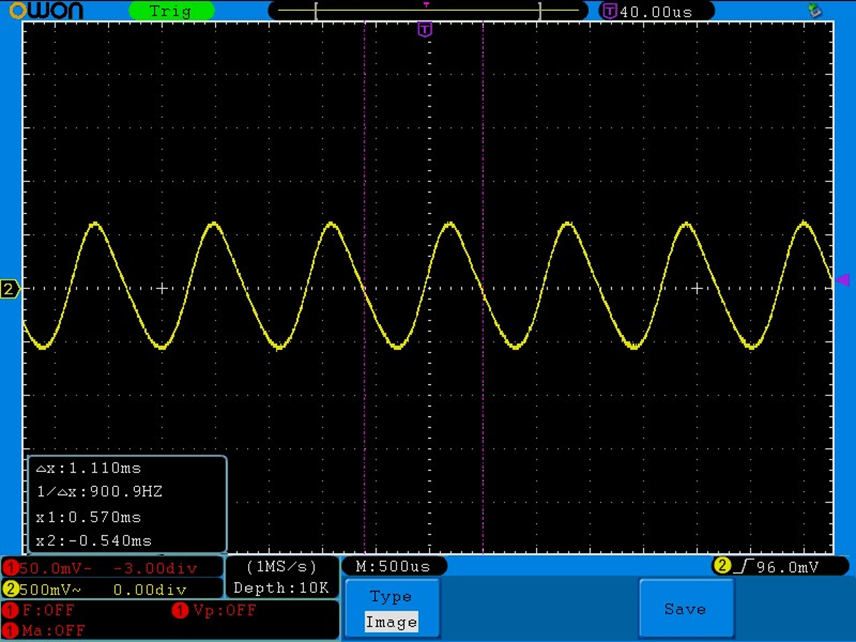Open the Type Image selector
This screenshot has height=642, width=856.
pyautogui.click(x=391, y=609)
